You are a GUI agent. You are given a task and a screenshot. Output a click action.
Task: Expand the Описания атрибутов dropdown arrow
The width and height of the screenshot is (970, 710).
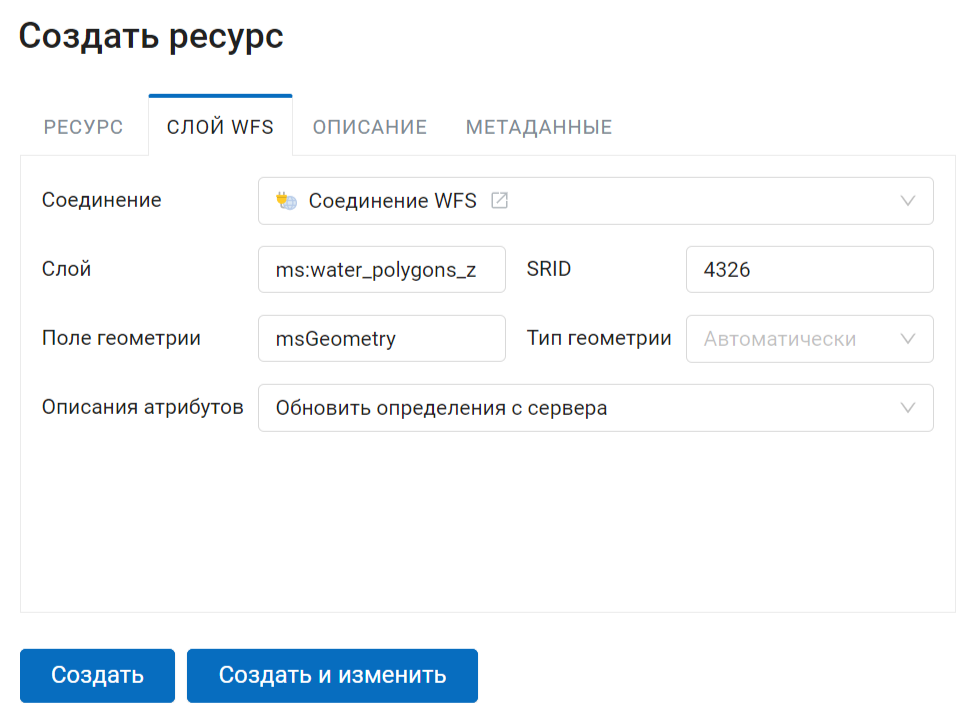tap(908, 408)
